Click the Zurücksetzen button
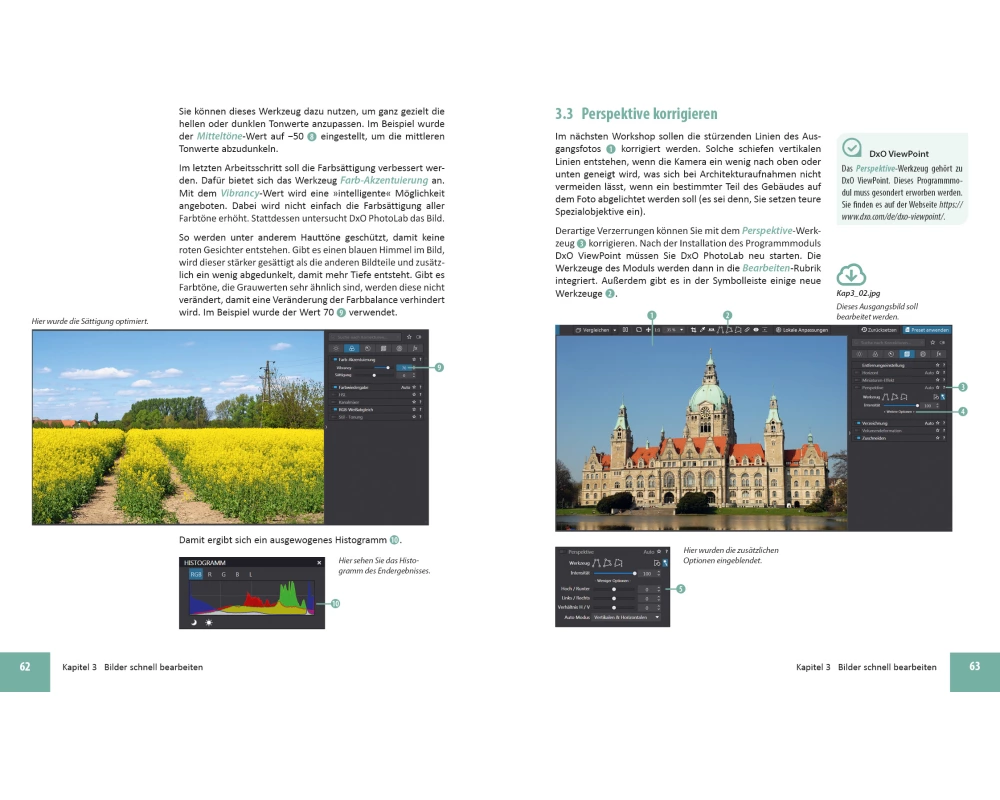Screen dimensions: 1000x800 point(877,329)
